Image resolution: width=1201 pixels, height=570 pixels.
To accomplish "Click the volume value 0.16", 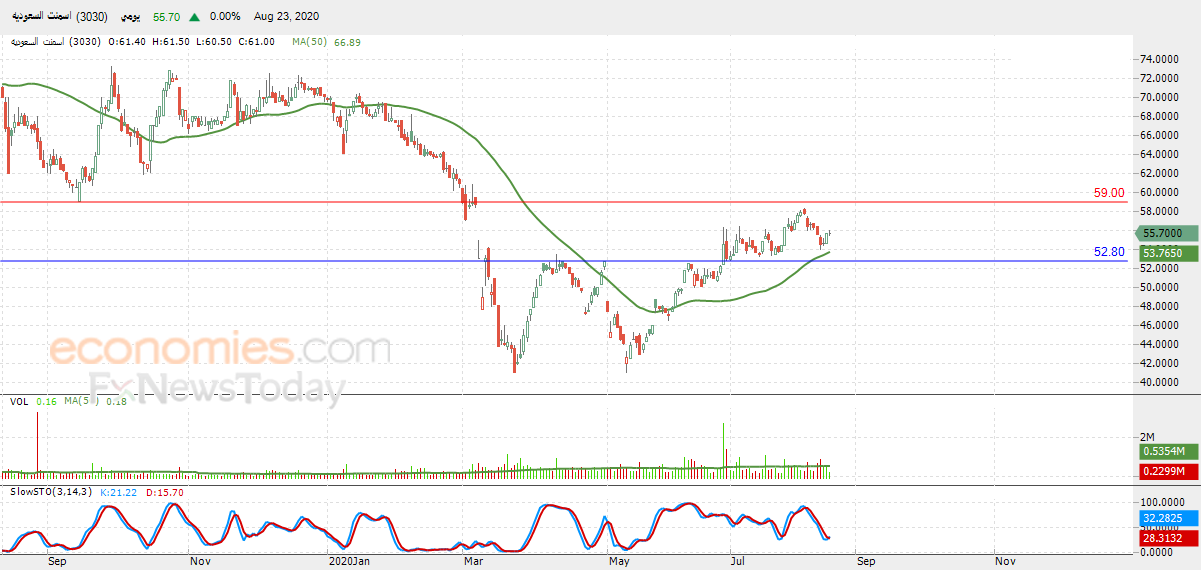I will coord(46,401).
